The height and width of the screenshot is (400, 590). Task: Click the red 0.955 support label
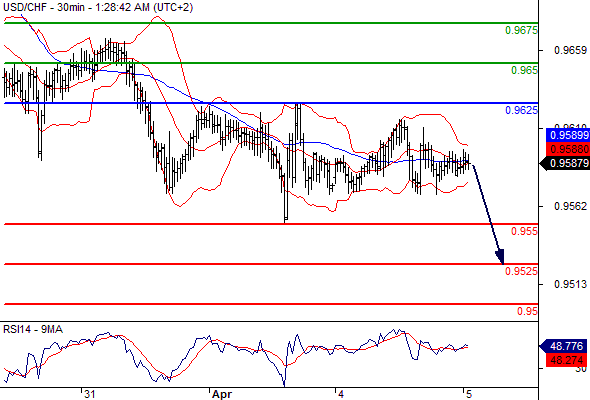point(524,231)
